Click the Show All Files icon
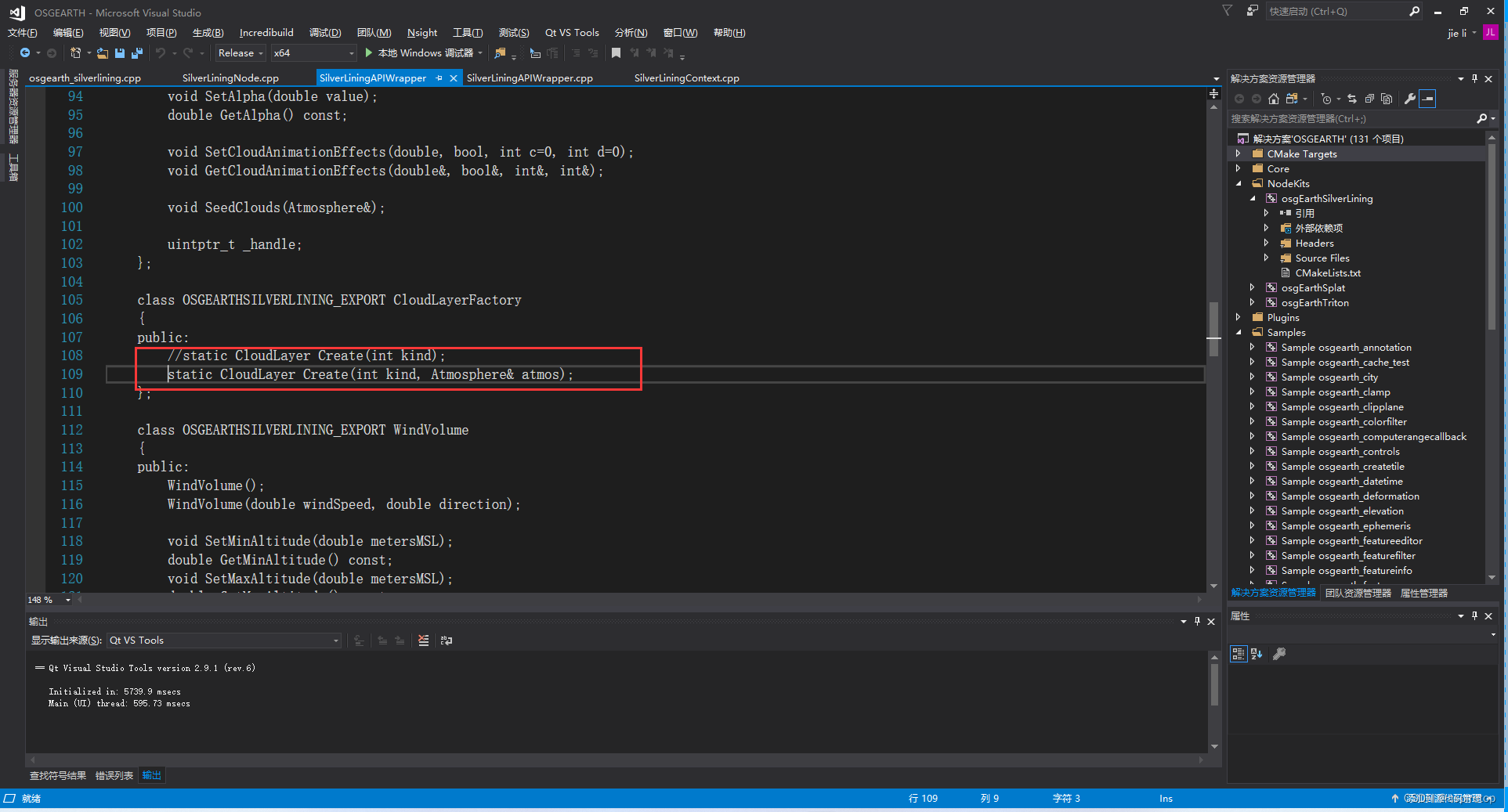The width and height of the screenshot is (1508, 812). point(1387,99)
